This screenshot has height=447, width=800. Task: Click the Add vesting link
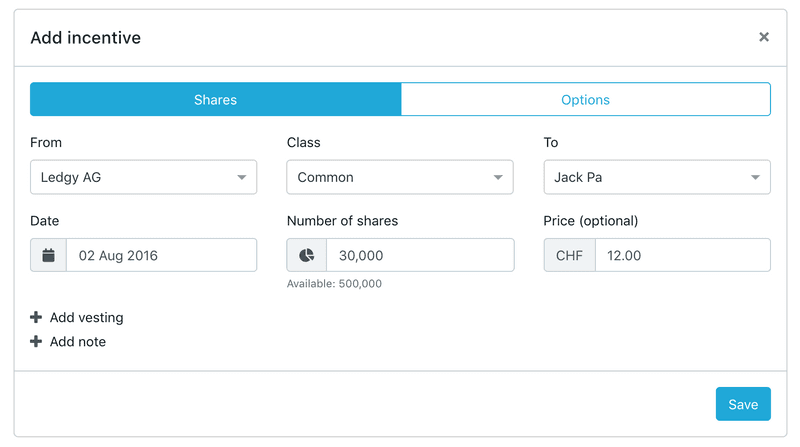(x=87, y=317)
